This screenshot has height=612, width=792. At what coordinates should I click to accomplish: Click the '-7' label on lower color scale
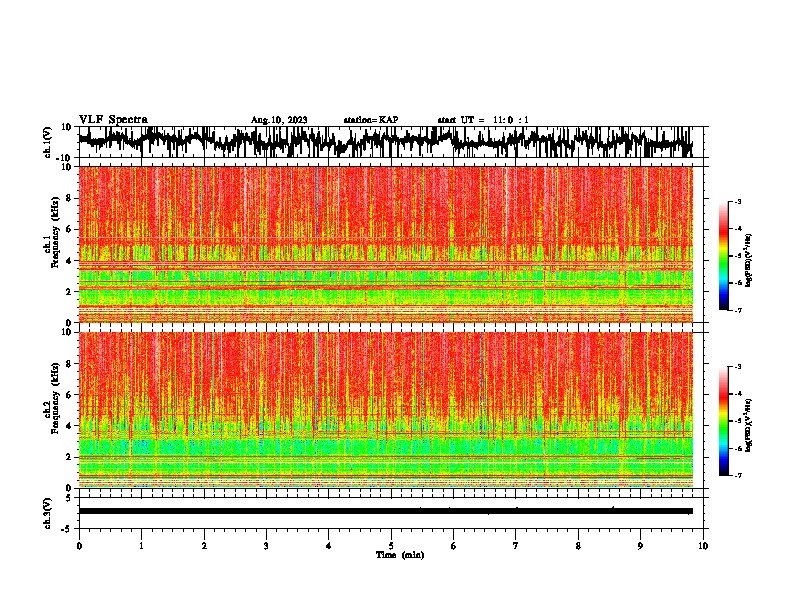click(x=737, y=475)
